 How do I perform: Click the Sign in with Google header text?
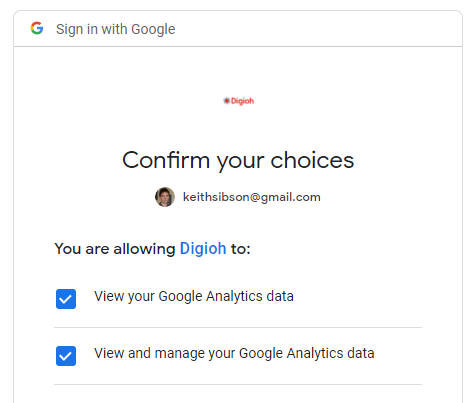coord(115,29)
